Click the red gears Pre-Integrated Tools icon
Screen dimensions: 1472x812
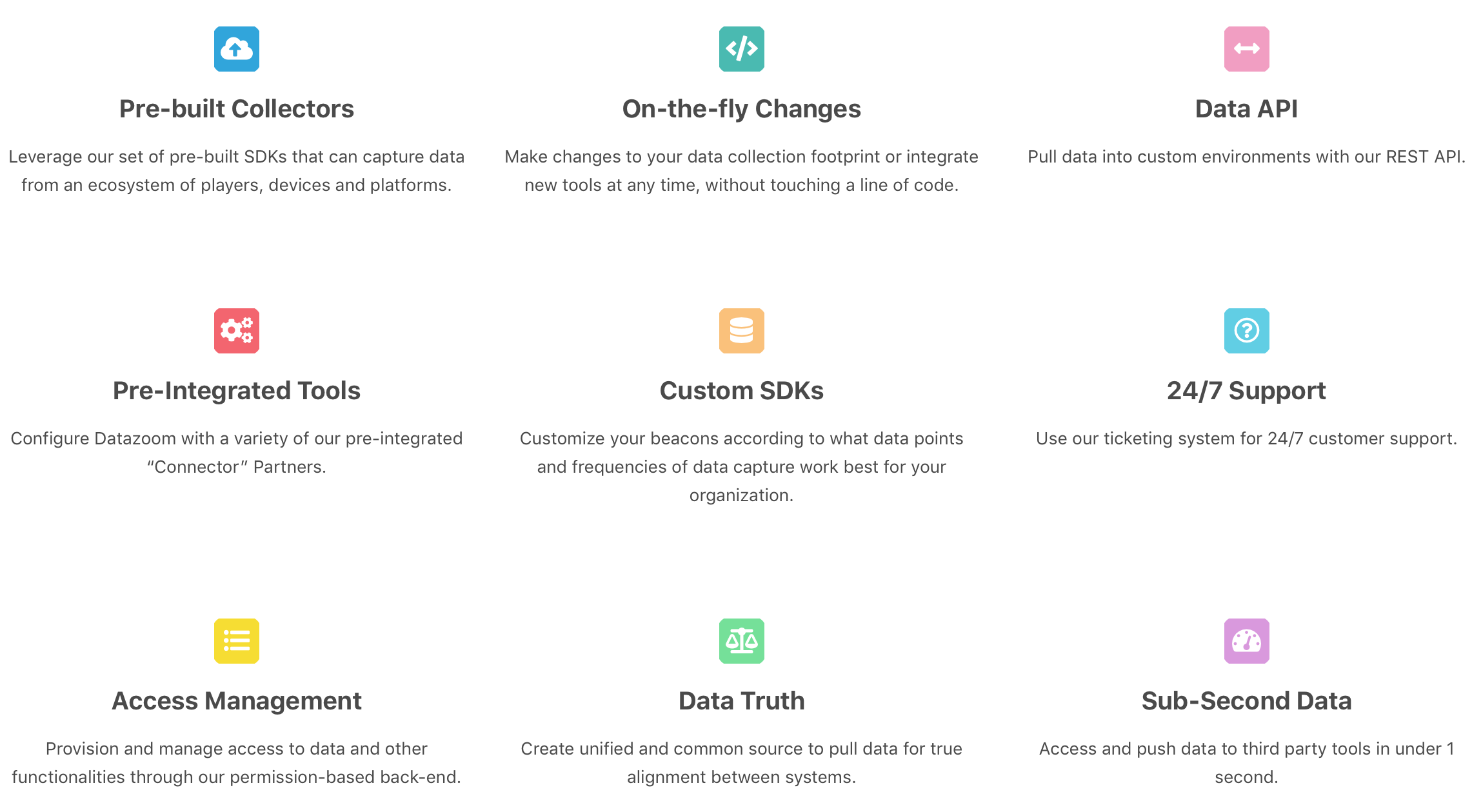point(237,331)
